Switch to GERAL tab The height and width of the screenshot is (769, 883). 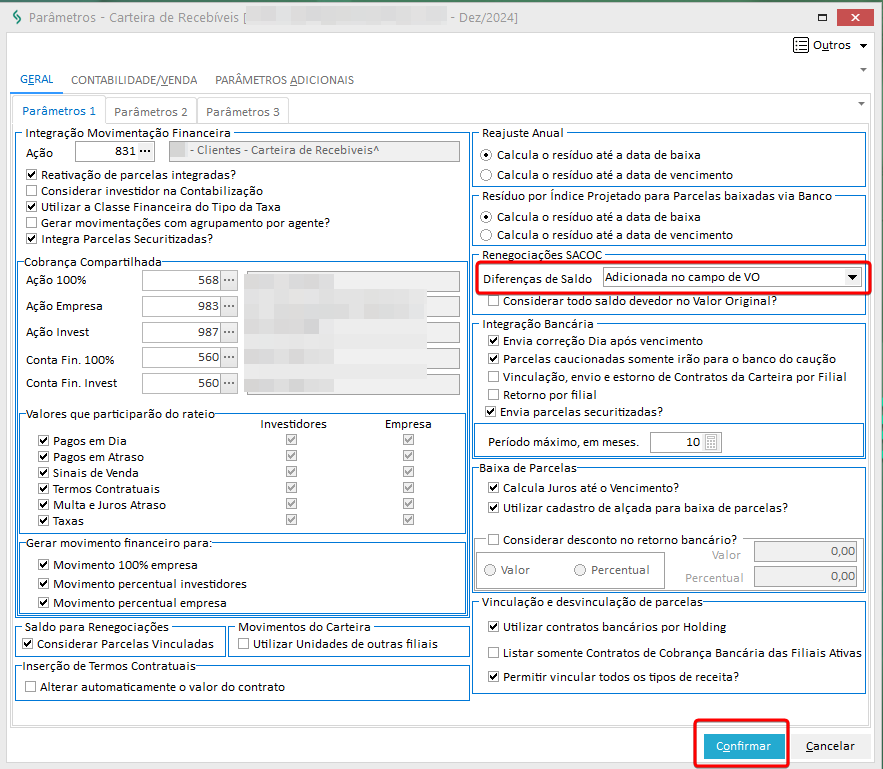(37, 79)
